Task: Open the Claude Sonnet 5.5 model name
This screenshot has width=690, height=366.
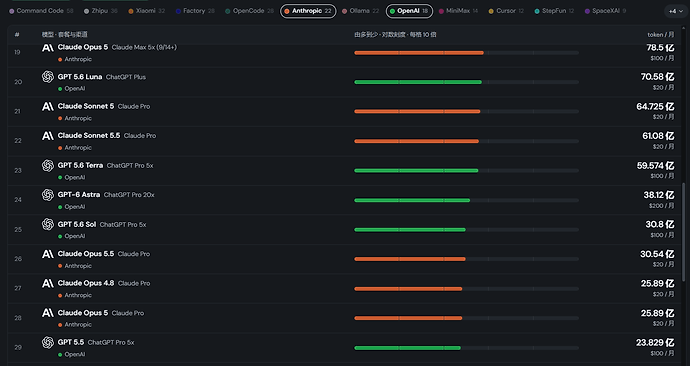Action: click(89, 135)
